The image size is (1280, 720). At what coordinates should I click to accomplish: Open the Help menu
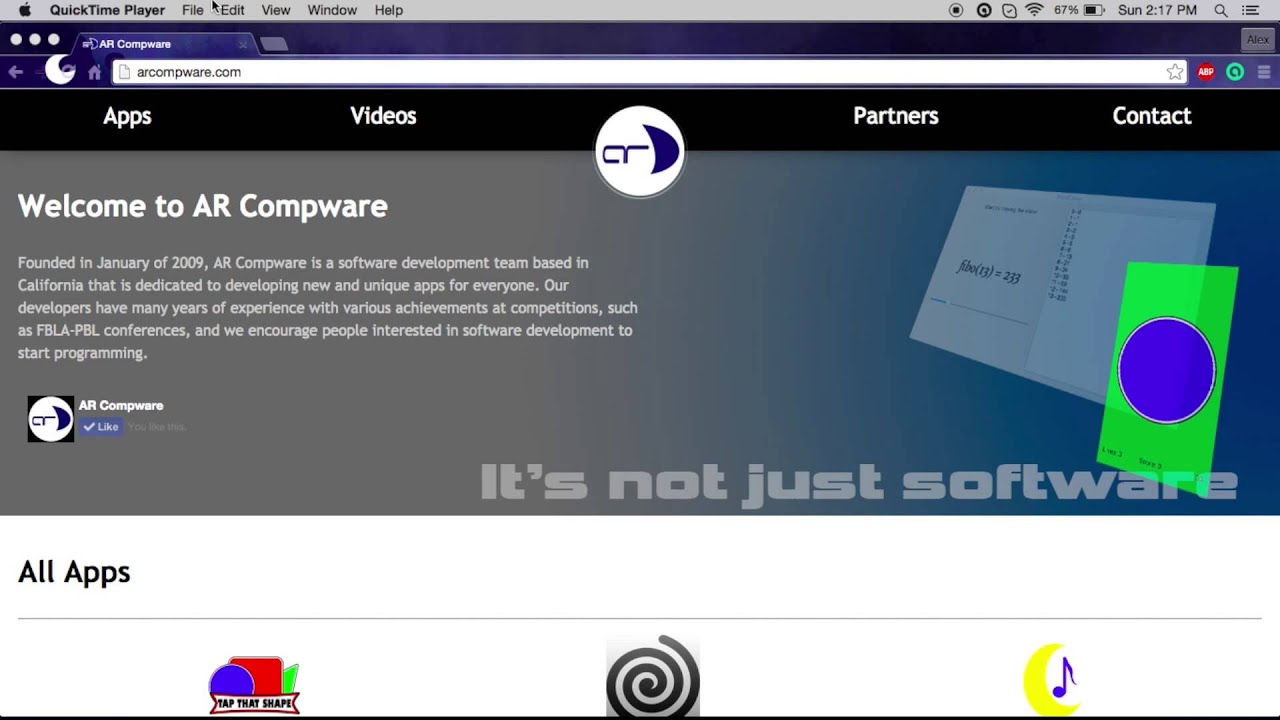pos(389,10)
